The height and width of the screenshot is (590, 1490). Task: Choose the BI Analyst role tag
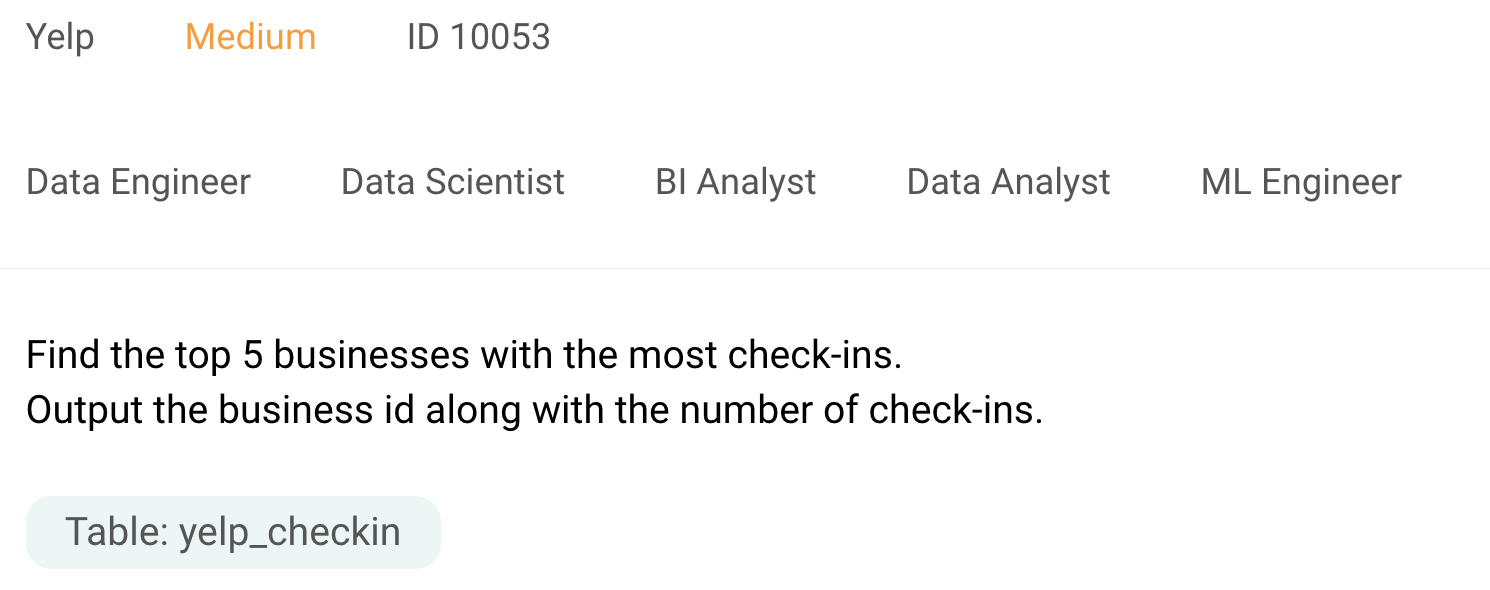click(x=736, y=182)
